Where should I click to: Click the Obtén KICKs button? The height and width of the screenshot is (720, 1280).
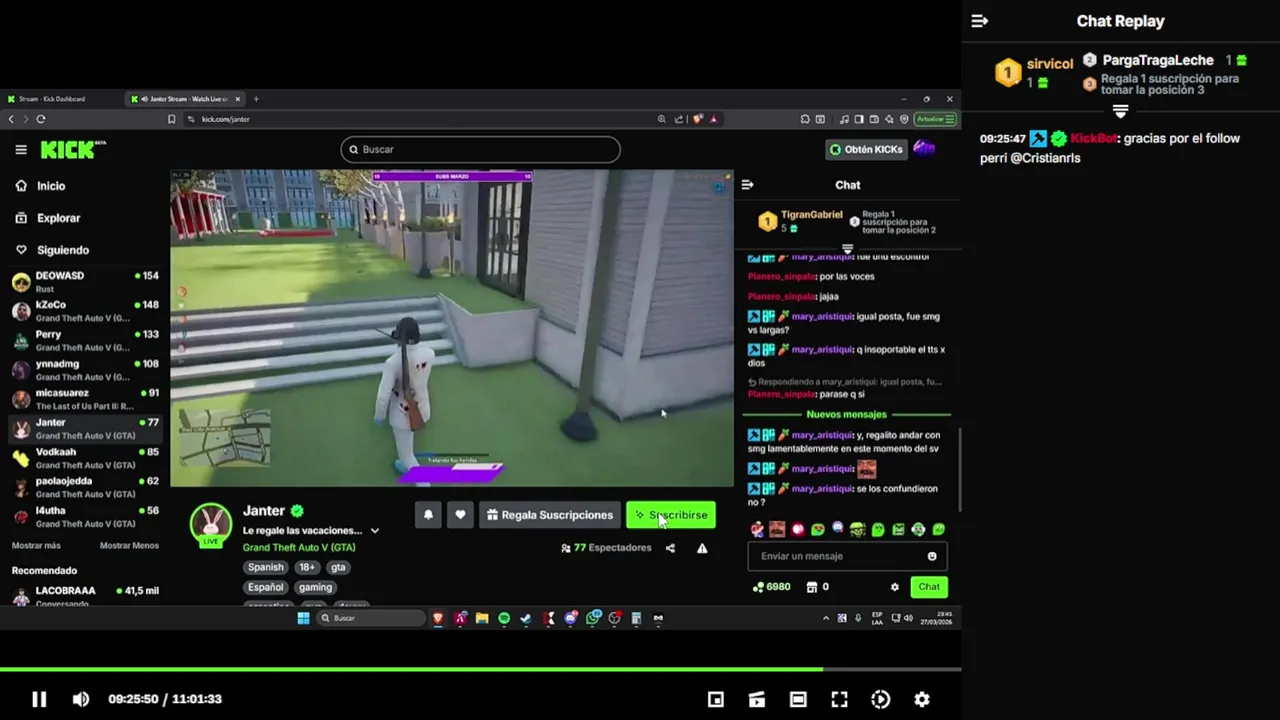click(866, 149)
